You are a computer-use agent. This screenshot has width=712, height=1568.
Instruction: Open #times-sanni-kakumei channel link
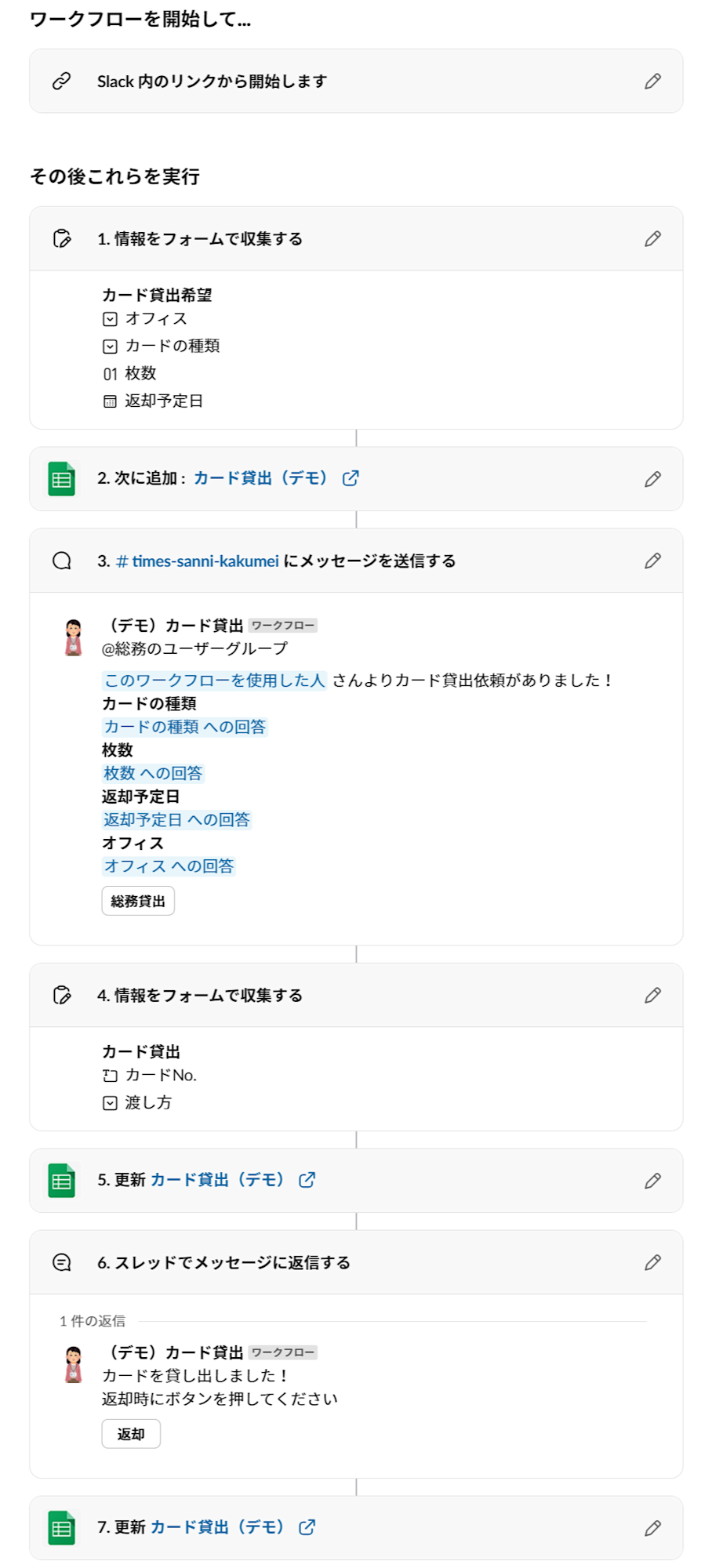click(198, 561)
